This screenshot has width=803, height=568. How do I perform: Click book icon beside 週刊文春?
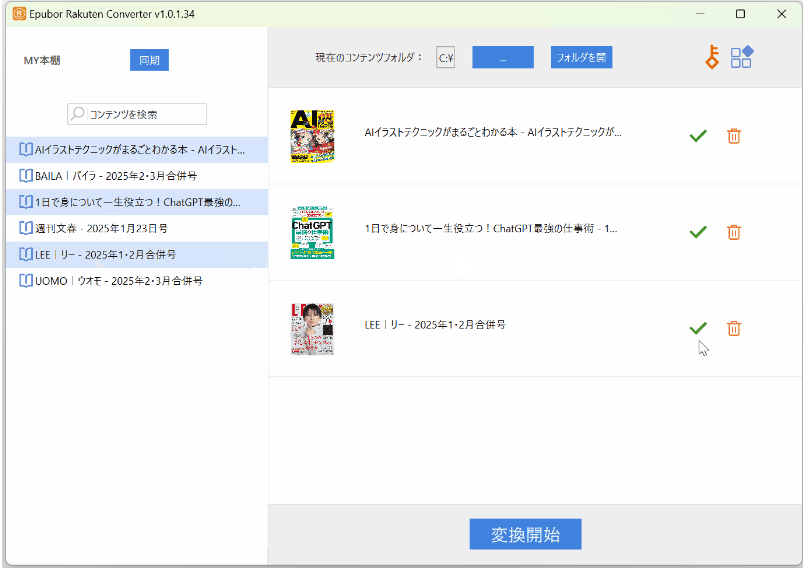(x=26, y=228)
